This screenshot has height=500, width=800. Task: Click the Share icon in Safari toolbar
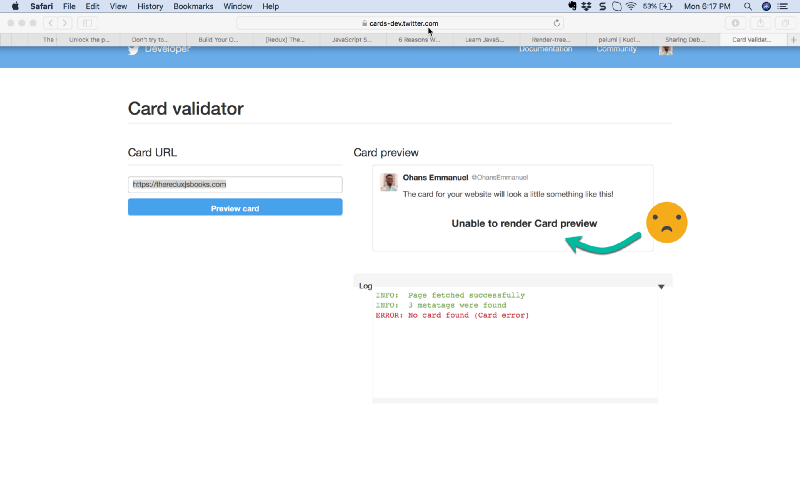pos(760,23)
